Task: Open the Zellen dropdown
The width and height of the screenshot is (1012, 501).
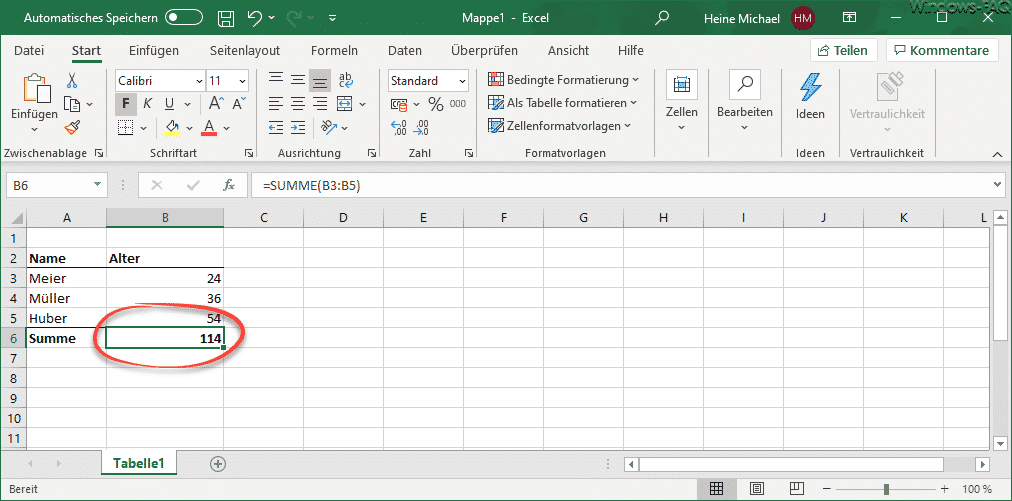Action: click(682, 102)
